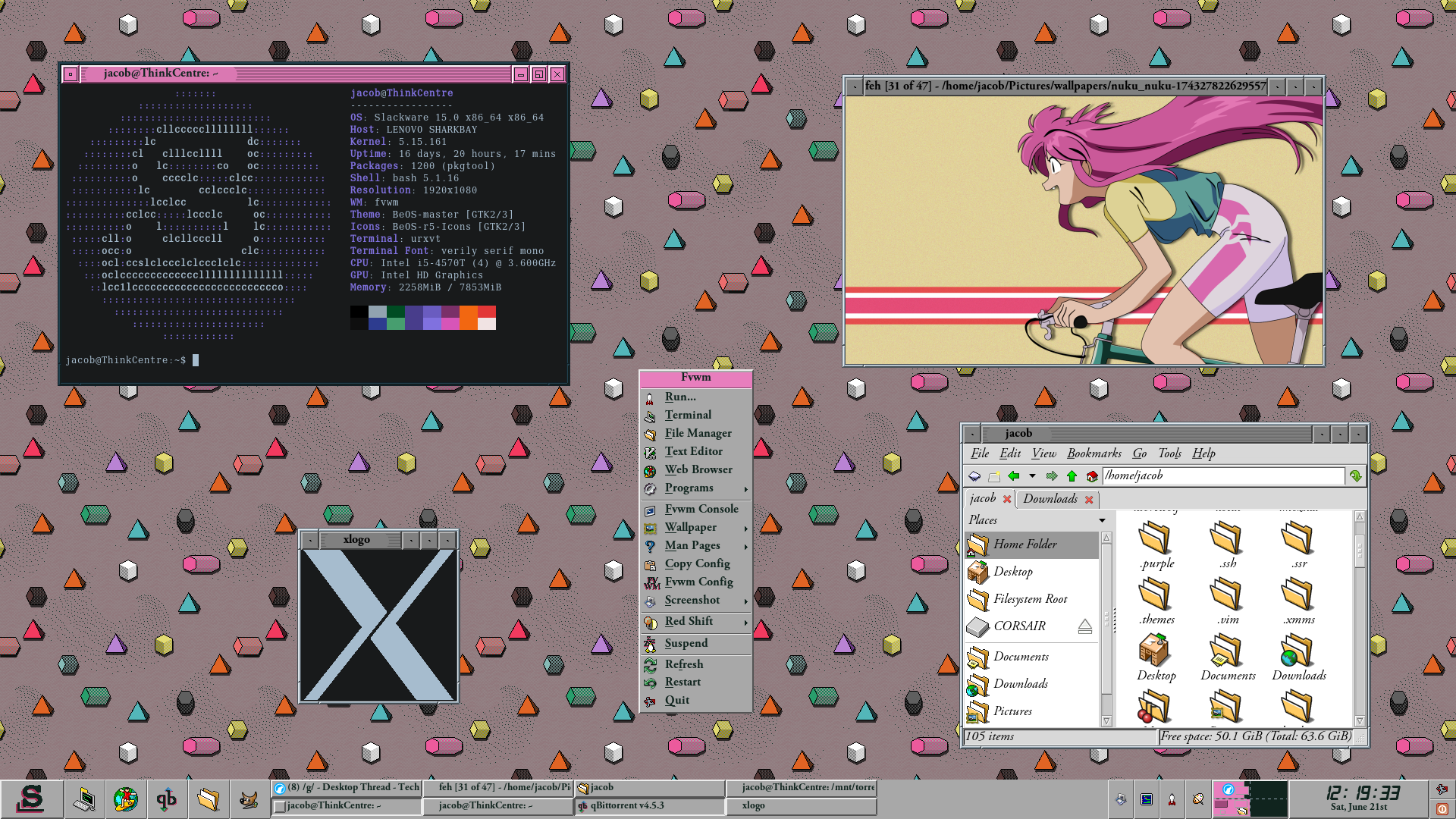
Task: Select Filesystem Root in Places
Action: pyautogui.click(x=1031, y=599)
